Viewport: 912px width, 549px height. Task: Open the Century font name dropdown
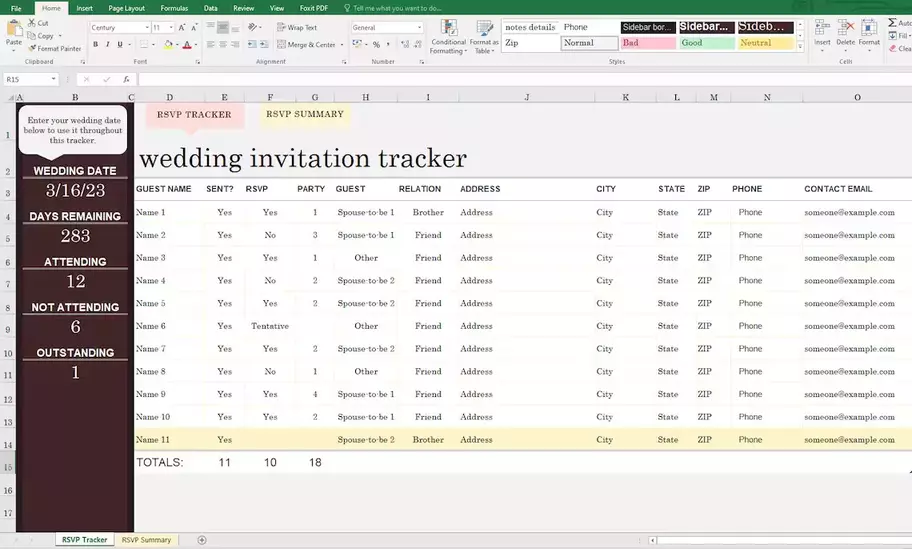(147, 28)
